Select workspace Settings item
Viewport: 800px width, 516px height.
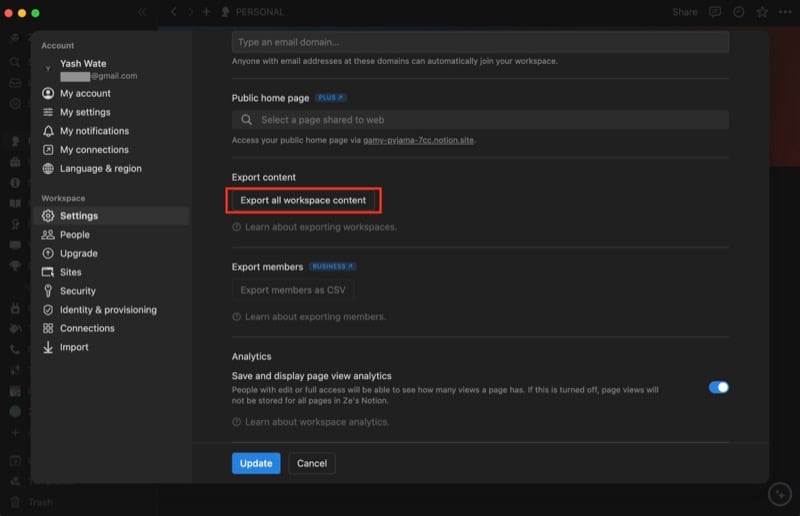click(112, 216)
